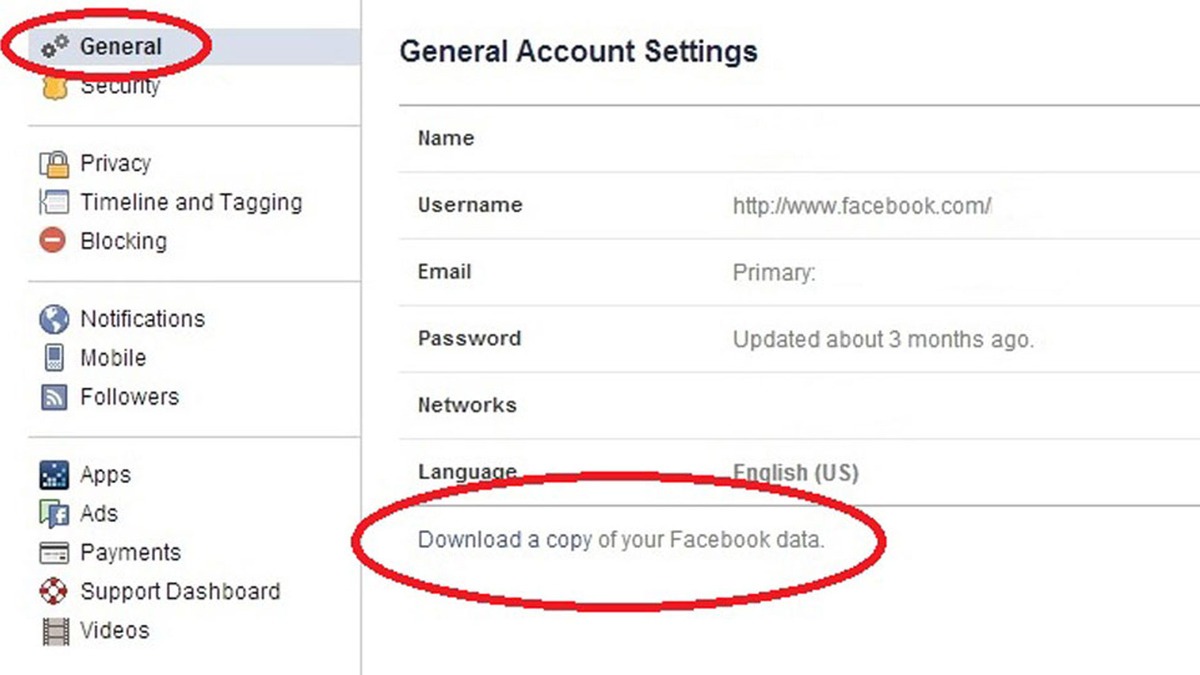This screenshot has height=675, width=1200.
Task: Open the Ads settings page
Action: (98, 514)
